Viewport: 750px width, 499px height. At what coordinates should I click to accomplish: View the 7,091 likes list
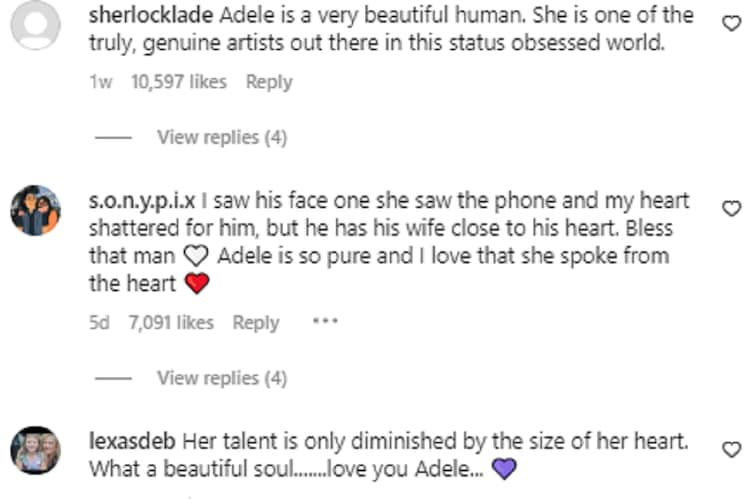[x=171, y=322]
